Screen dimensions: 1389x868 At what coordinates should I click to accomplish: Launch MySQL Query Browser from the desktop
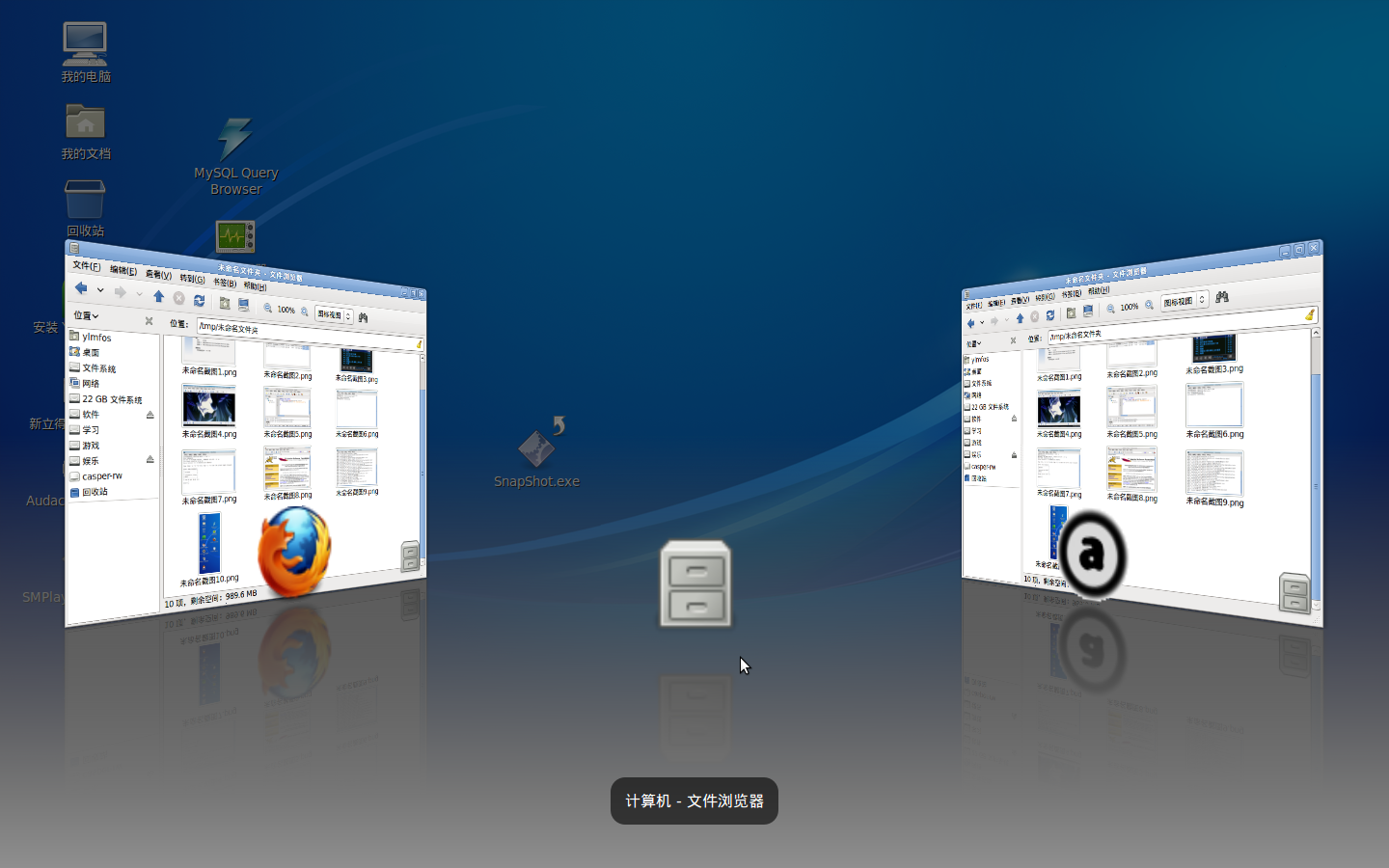click(x=236, y=156)
